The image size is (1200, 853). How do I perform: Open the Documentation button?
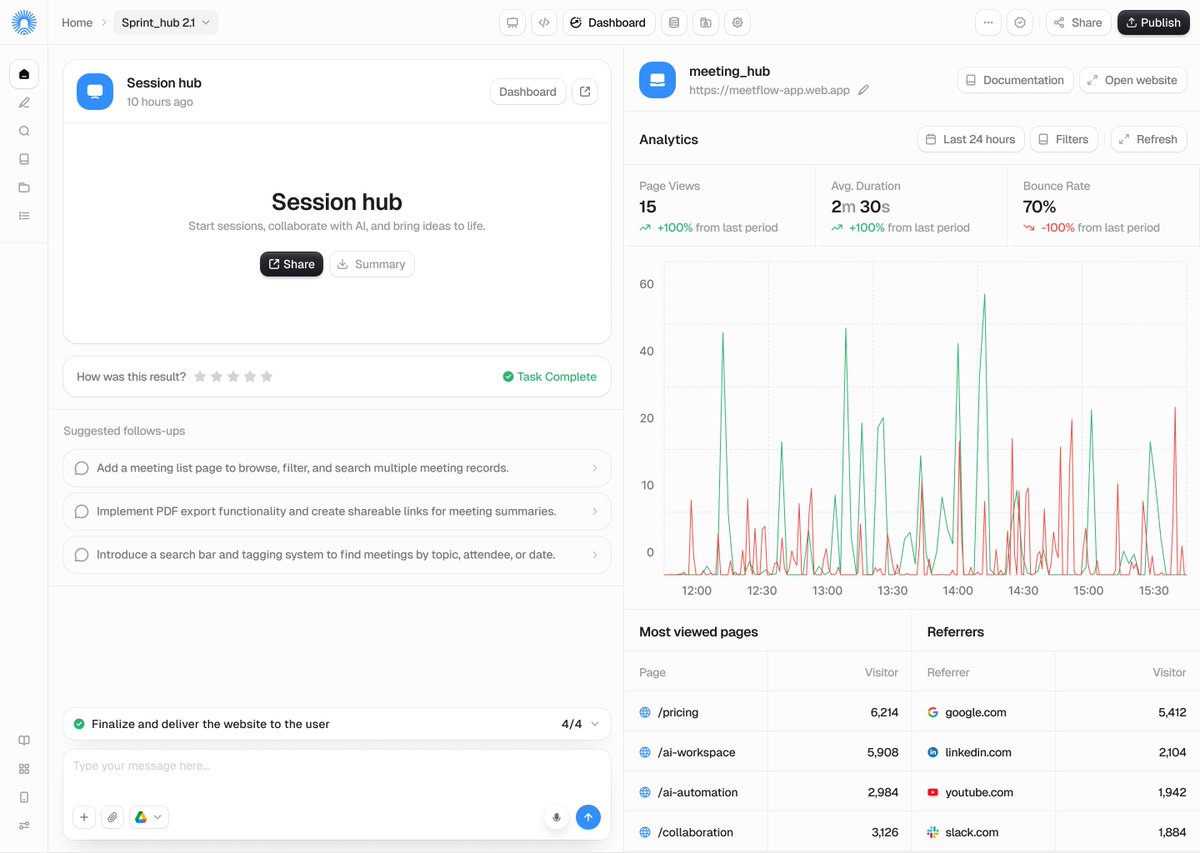coord(1016,80)
